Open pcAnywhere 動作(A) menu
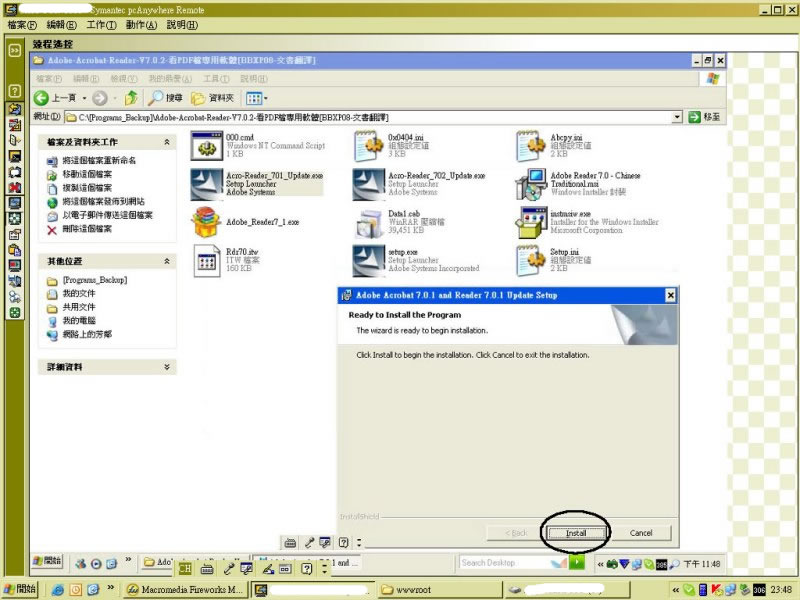 click(141, 25)
